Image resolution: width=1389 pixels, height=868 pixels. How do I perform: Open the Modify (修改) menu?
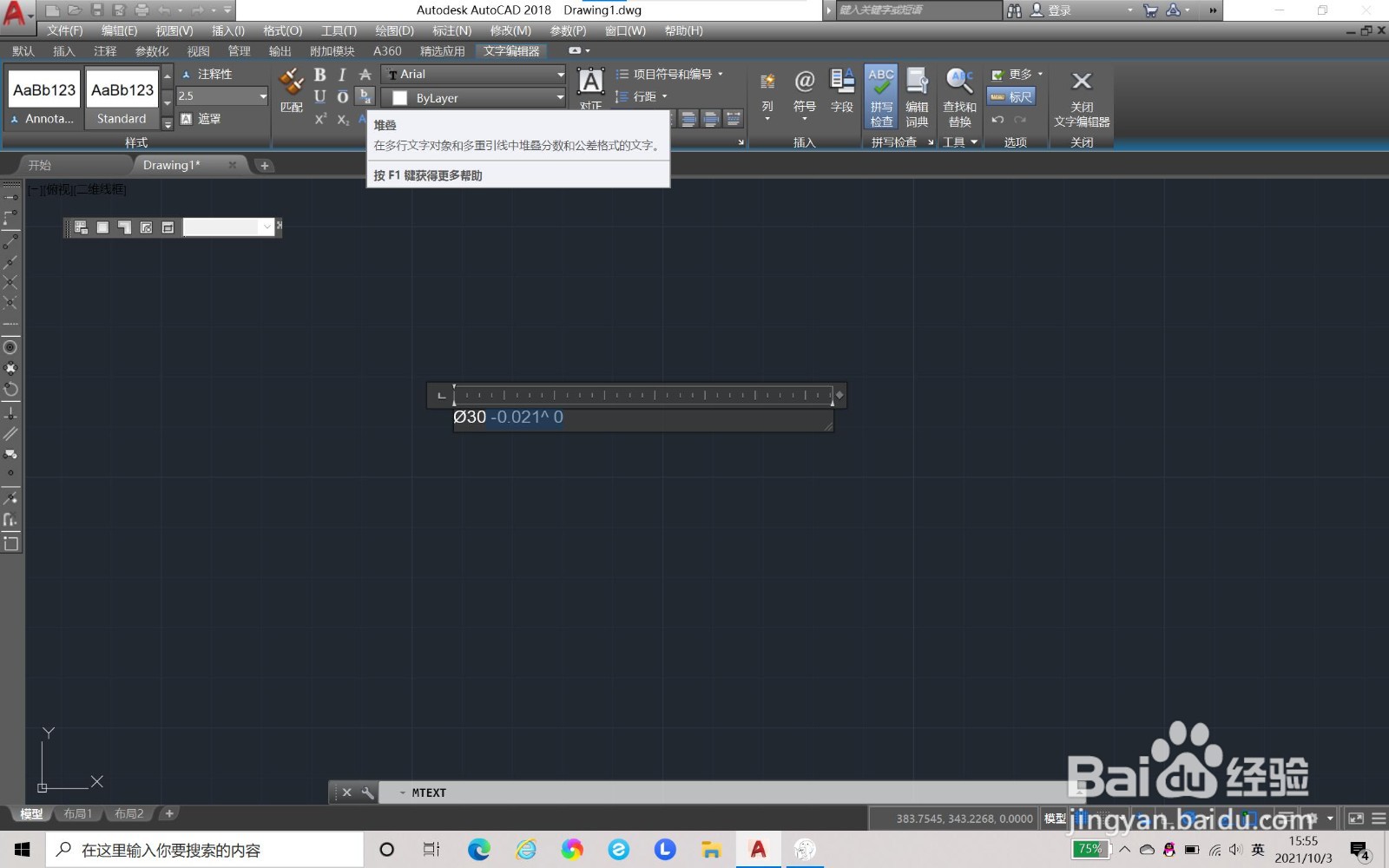tap(510, 30)
